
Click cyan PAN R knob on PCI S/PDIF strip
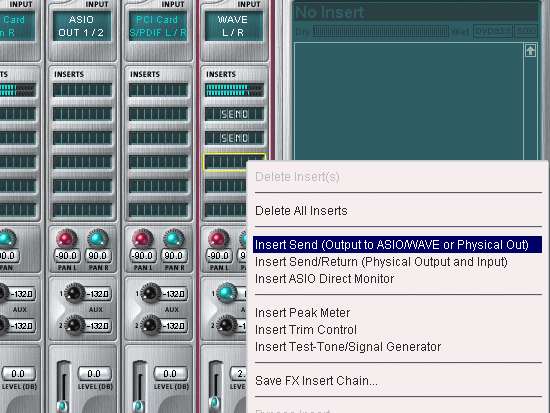click(173, 239)
